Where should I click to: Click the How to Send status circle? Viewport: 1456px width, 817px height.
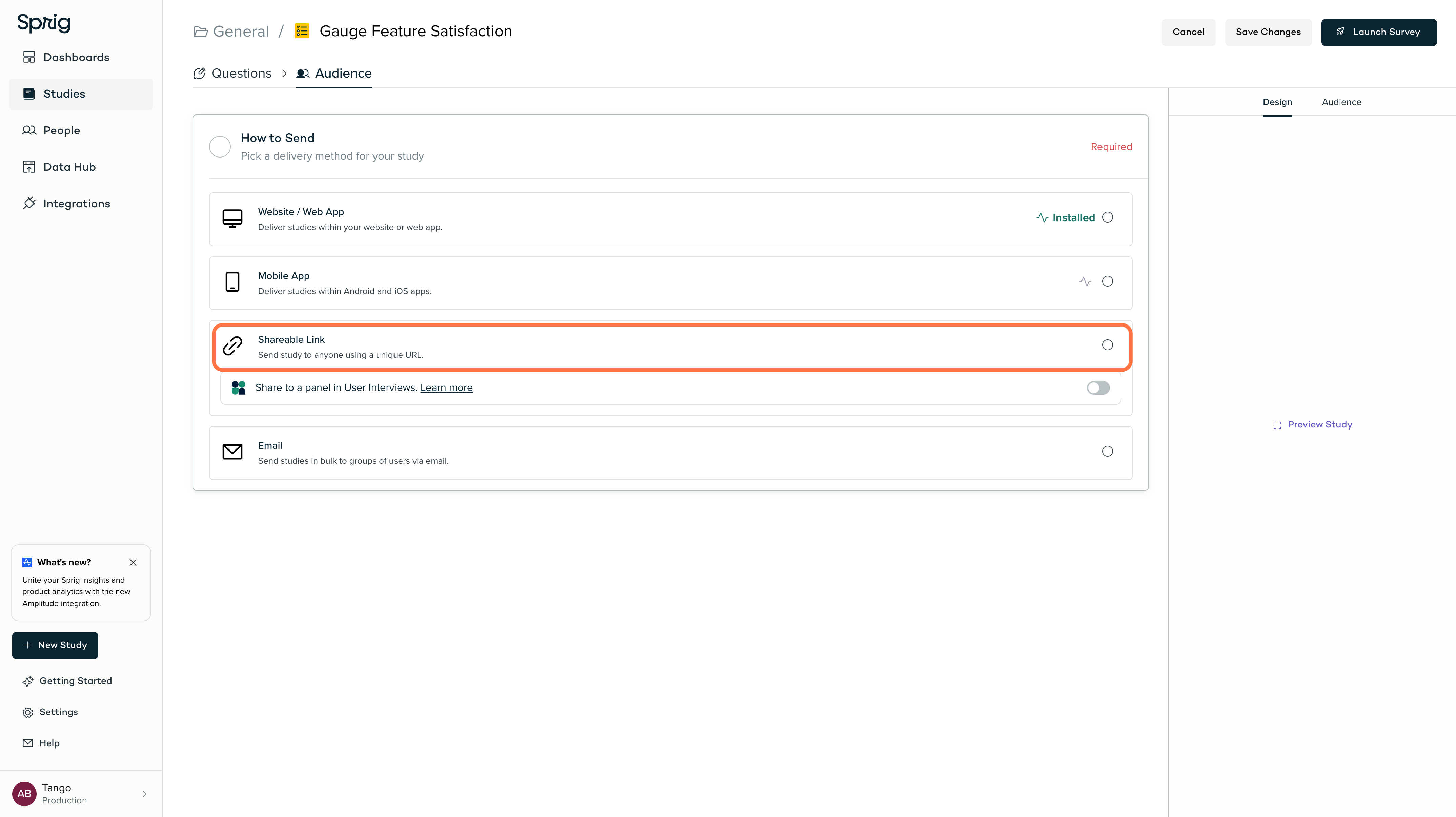point(220,147)
